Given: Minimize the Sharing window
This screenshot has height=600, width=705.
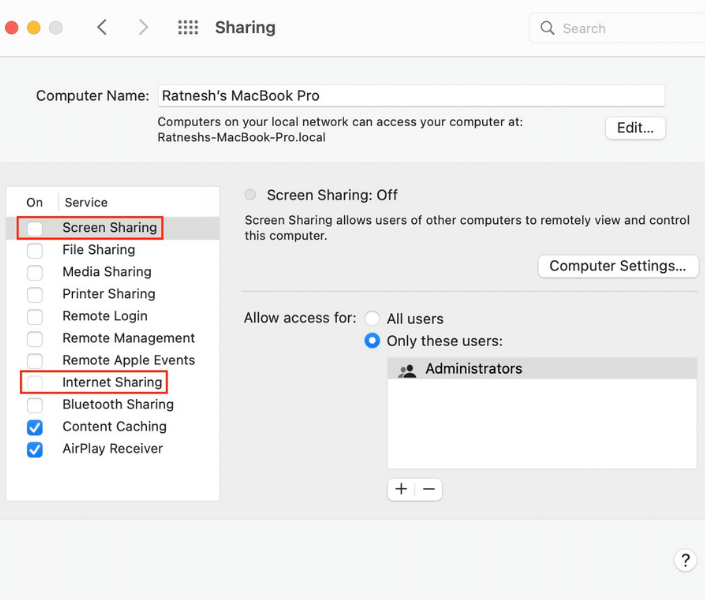Looking at the screenshot, I should coord(34,28).
